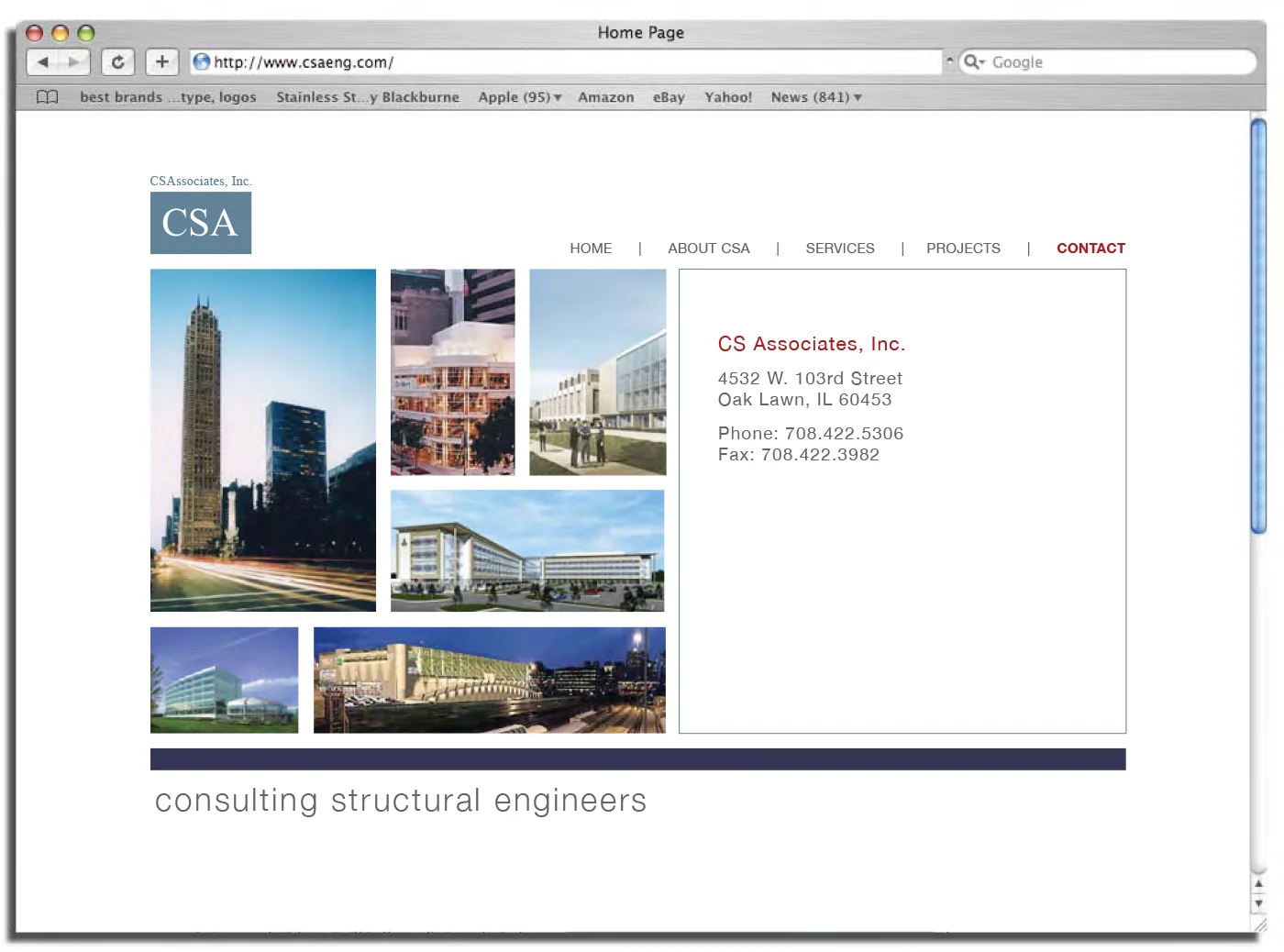This screenshot has height=952, width=1284.
Task: Open the ABOUT CSA navigation item
Action: 709,249
